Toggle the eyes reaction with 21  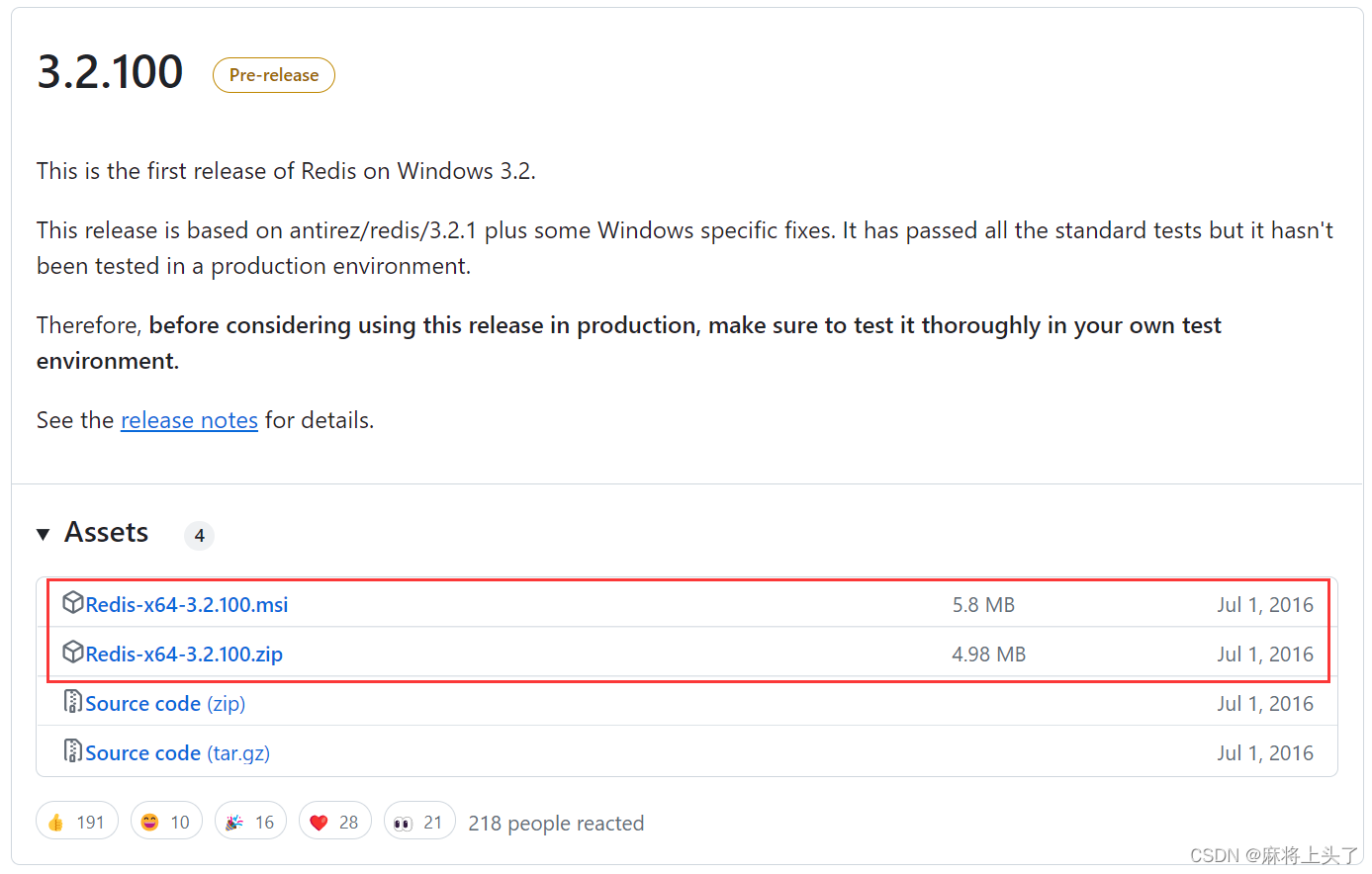click(419, 821)
